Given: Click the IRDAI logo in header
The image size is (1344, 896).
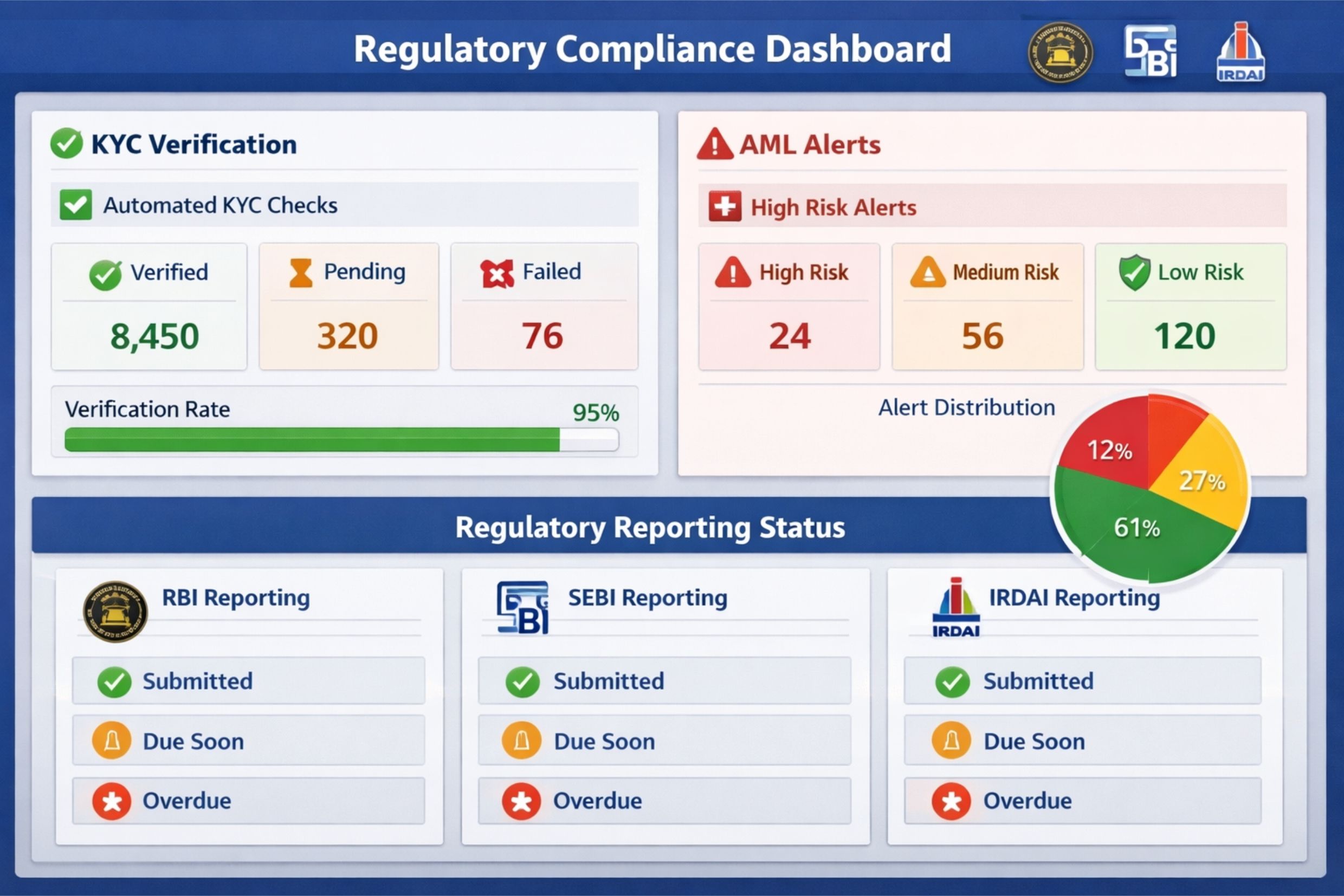Looking at the screenshot, I should coord(1240,53).
